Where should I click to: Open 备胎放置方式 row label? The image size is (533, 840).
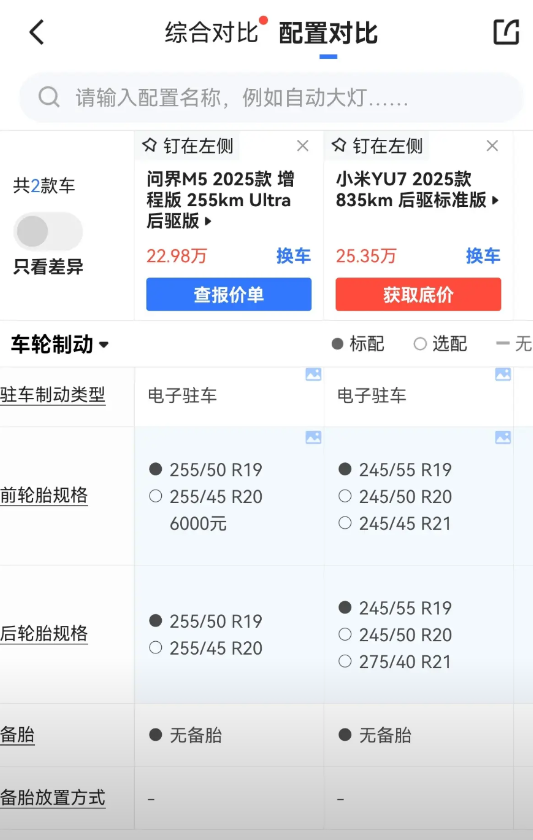(x=52, y=798)
